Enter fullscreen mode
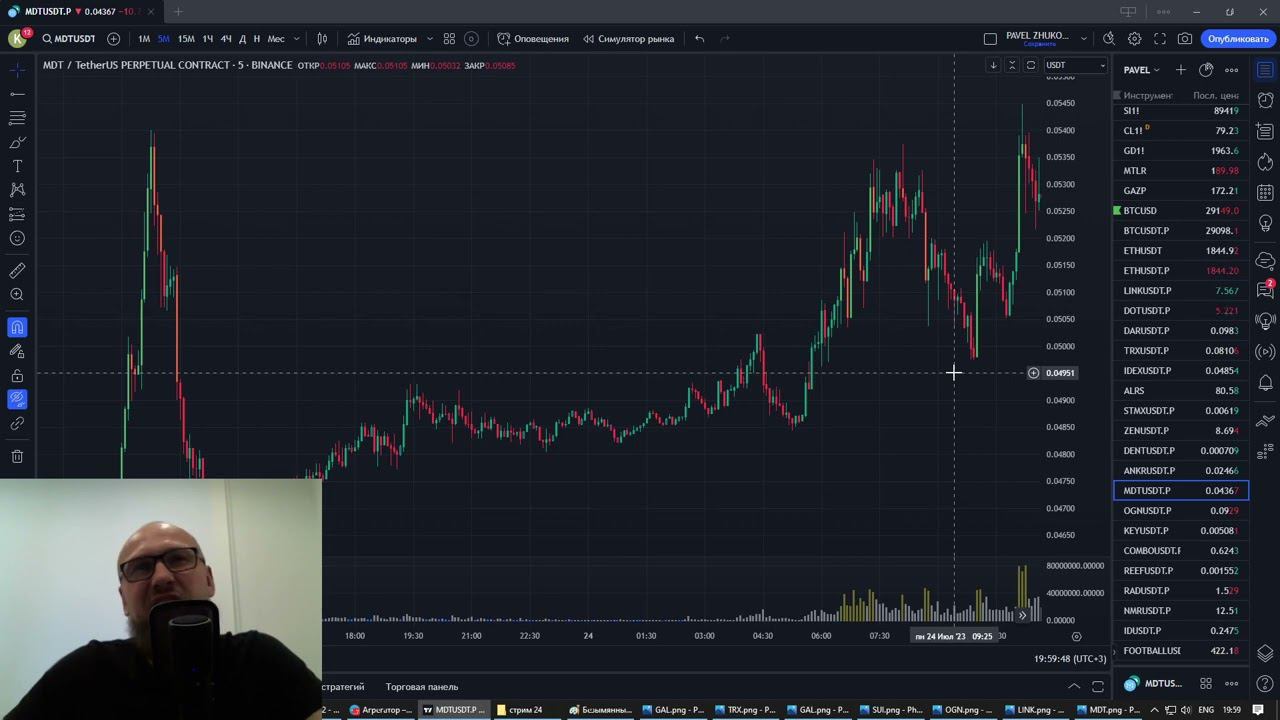 (x=1160, y=39)
